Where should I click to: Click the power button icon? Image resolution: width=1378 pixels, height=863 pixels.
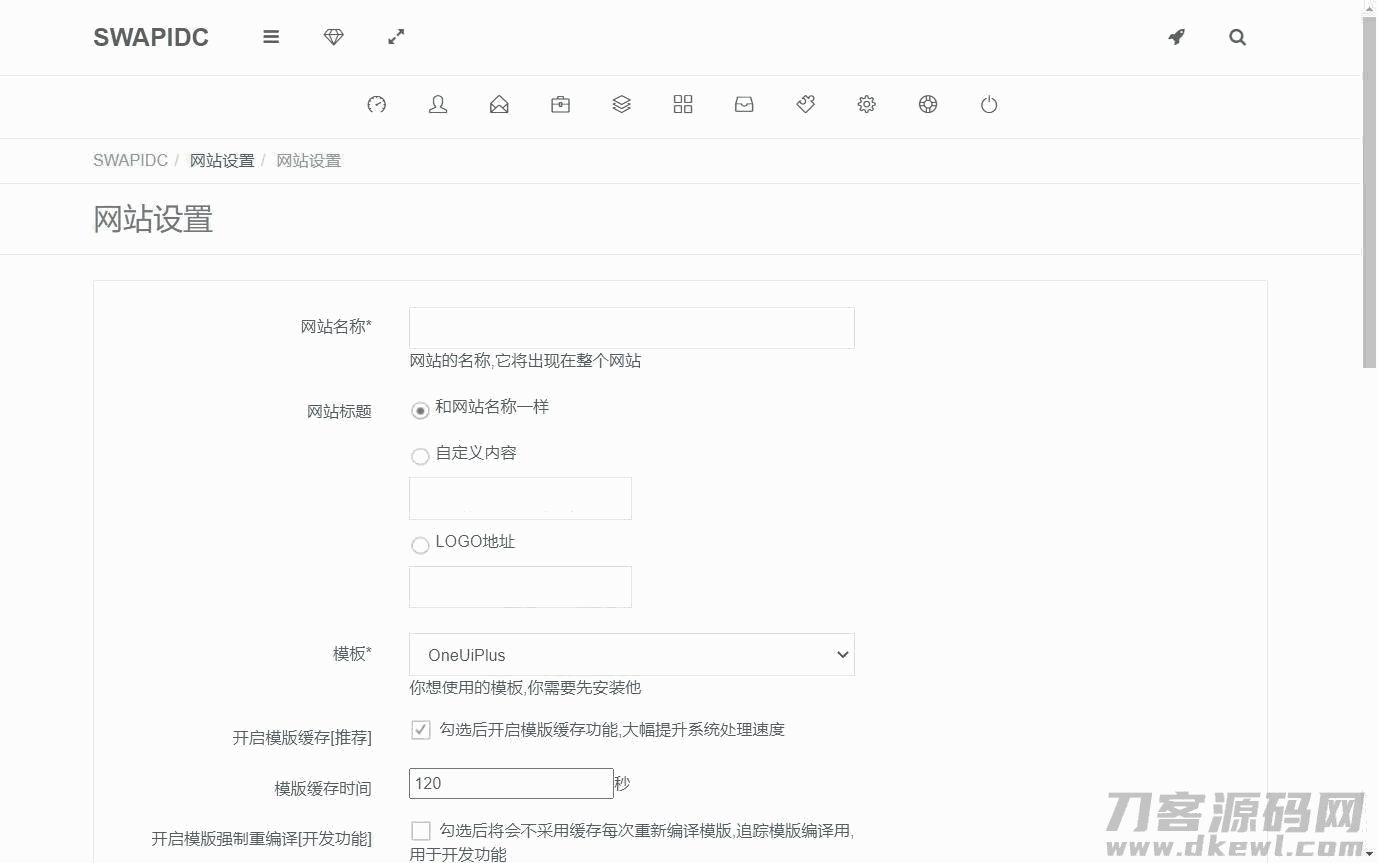[x=989, y=104]
